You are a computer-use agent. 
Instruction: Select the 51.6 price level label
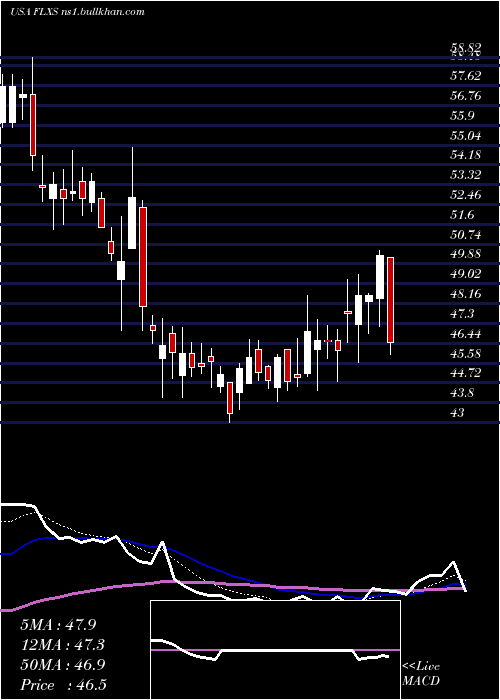(462, 215)
